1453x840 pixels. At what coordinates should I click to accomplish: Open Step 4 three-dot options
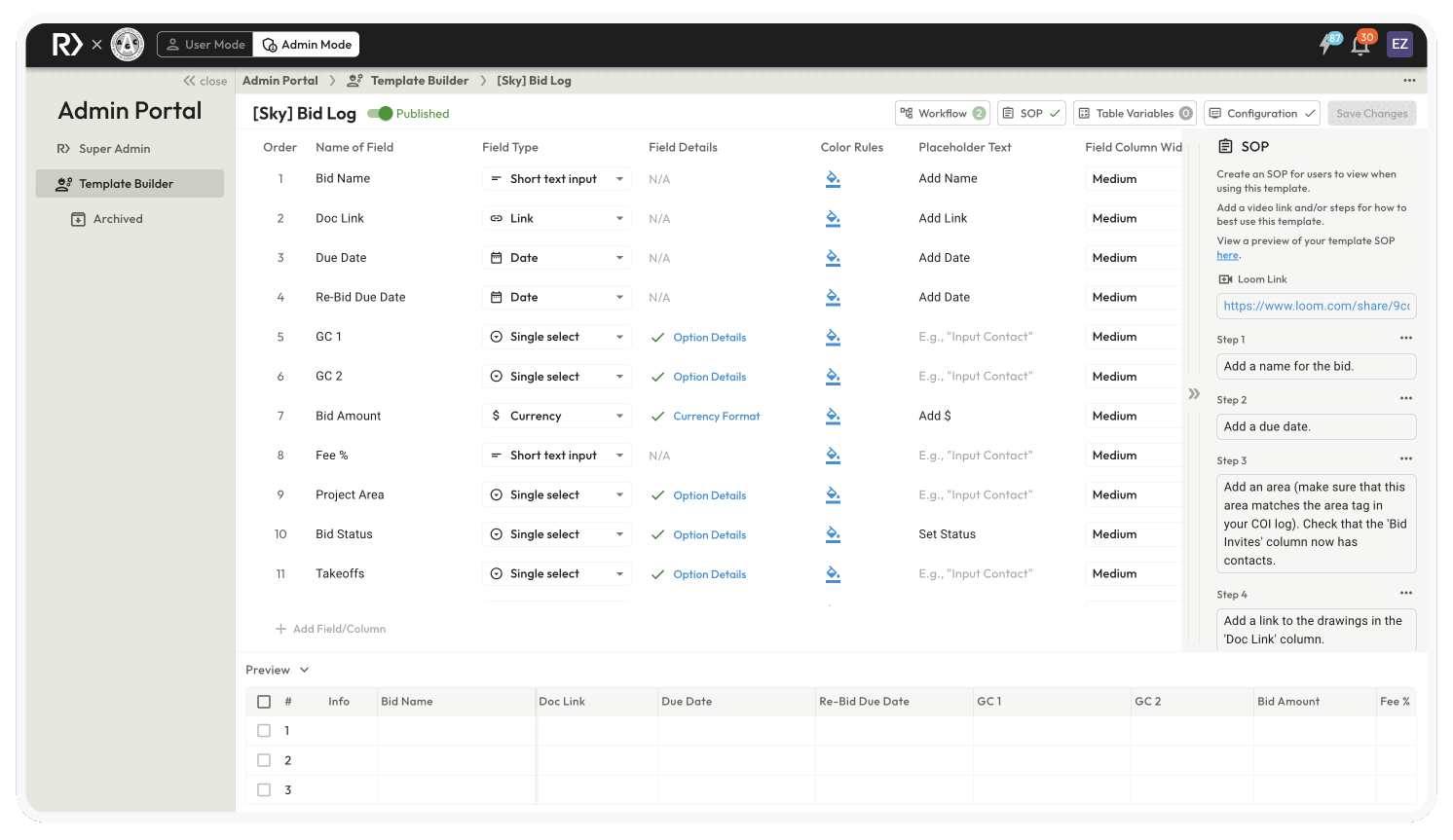pyautogui.click(x=1406, y=594)
